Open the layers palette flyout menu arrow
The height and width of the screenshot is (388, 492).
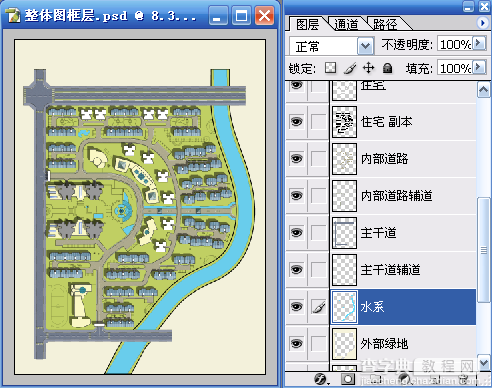pos(482,23)
